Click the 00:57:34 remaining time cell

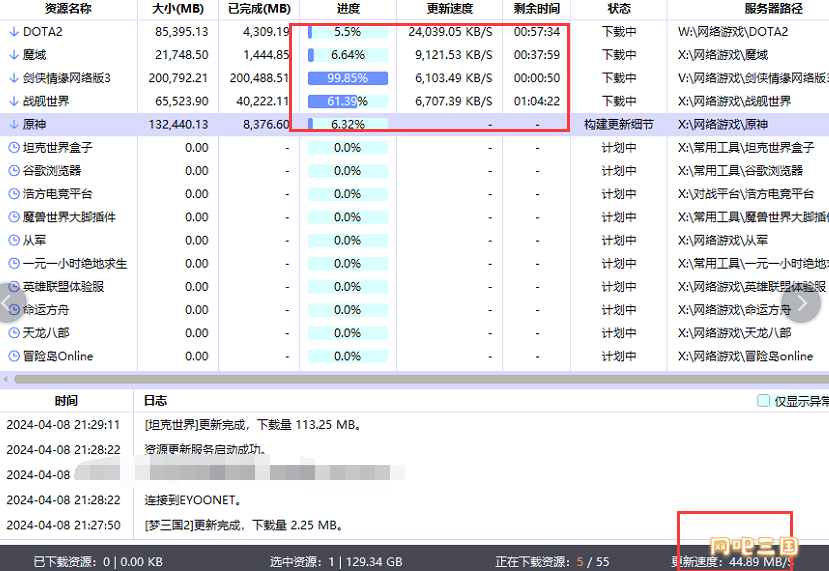[x=537, y=32]
